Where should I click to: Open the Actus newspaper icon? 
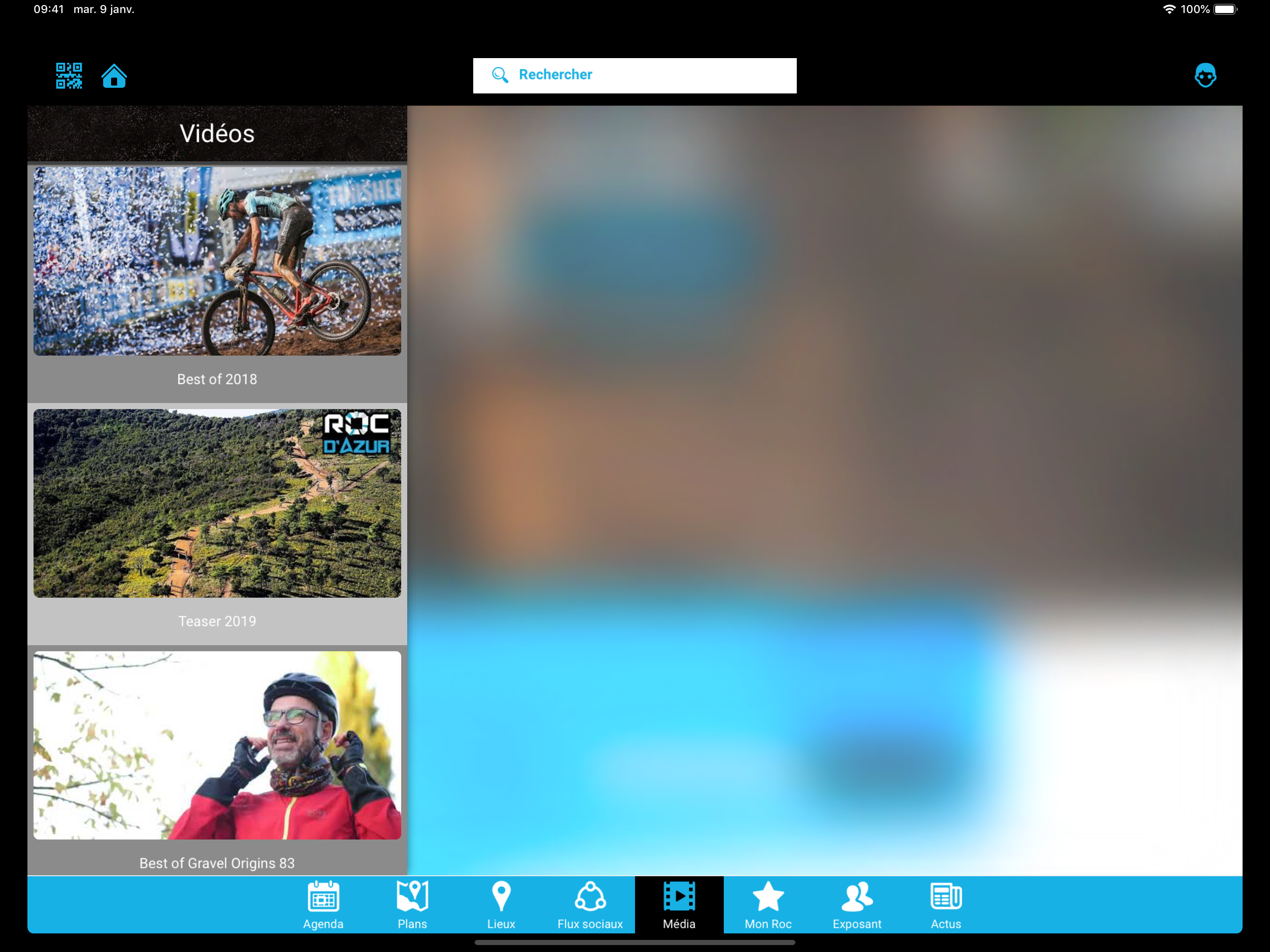click(946, 896)
